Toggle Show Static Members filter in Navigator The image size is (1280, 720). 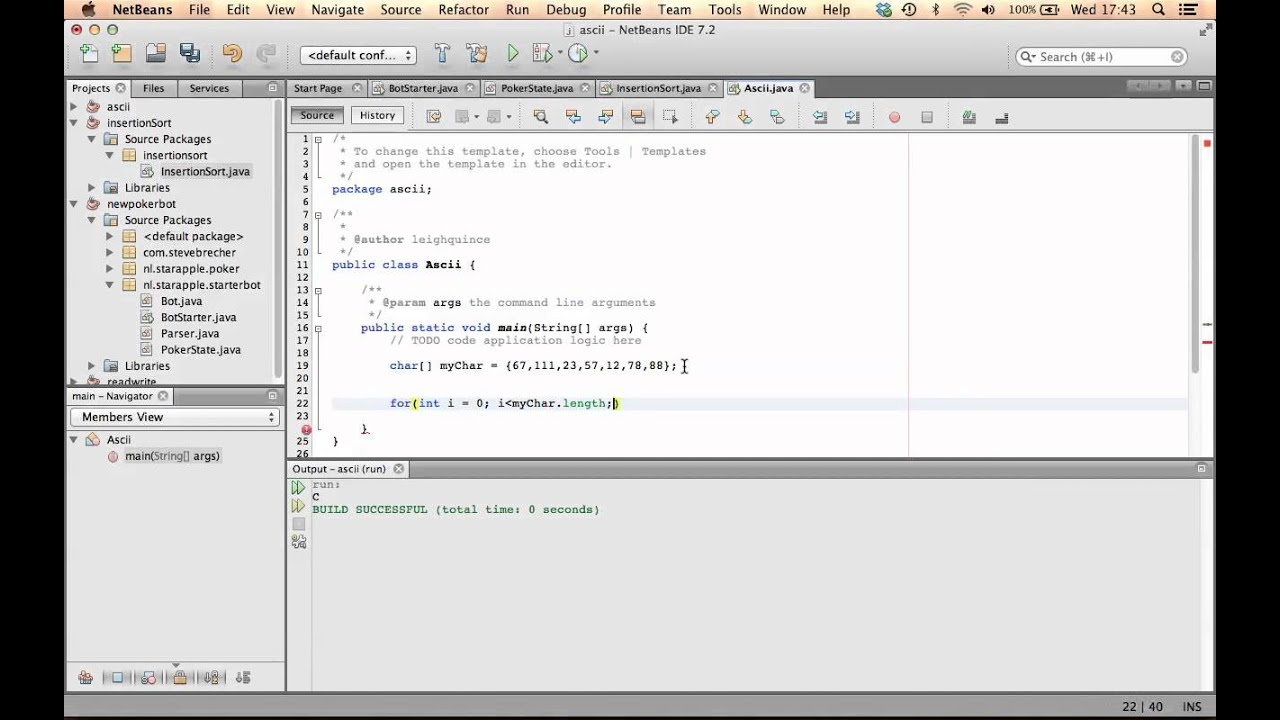148,677
